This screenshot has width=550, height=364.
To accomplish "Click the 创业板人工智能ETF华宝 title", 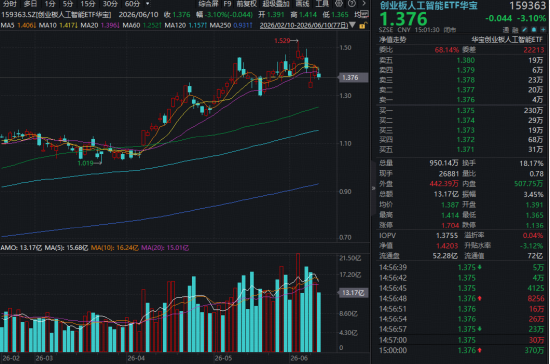I will pos(428,5).
